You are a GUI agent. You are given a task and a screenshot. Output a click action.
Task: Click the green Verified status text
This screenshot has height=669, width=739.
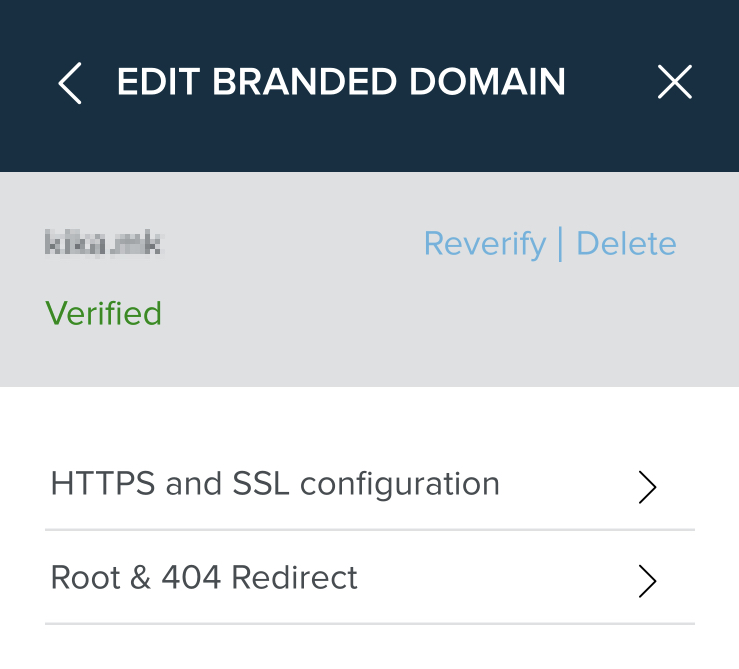[104, 313]
